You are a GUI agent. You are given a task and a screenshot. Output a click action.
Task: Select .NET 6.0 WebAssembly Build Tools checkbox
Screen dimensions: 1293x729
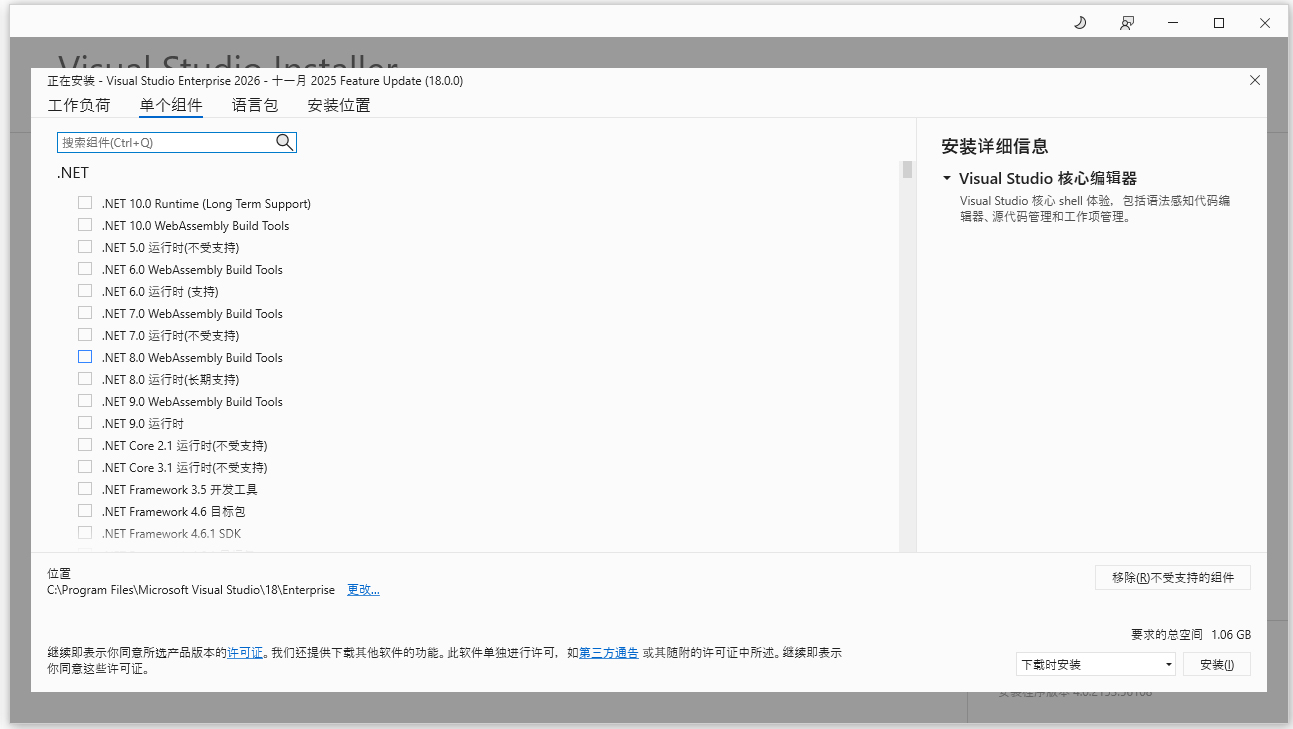pos(85,269)
